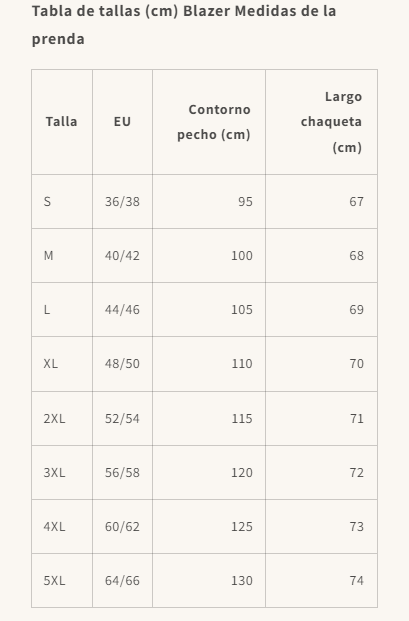Image resolution: width=409 pixels, height=621 pixels.
Task: Select the 5XL size cell
Action: click(x=62, y=581)
